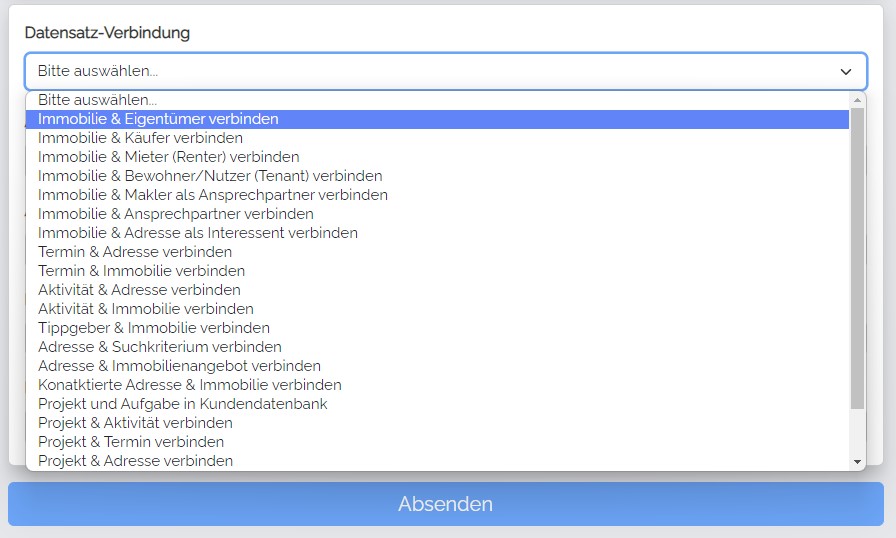Choose 'Termin & Adresse verbinden'
Screen dimensions: 896x538
135,252
